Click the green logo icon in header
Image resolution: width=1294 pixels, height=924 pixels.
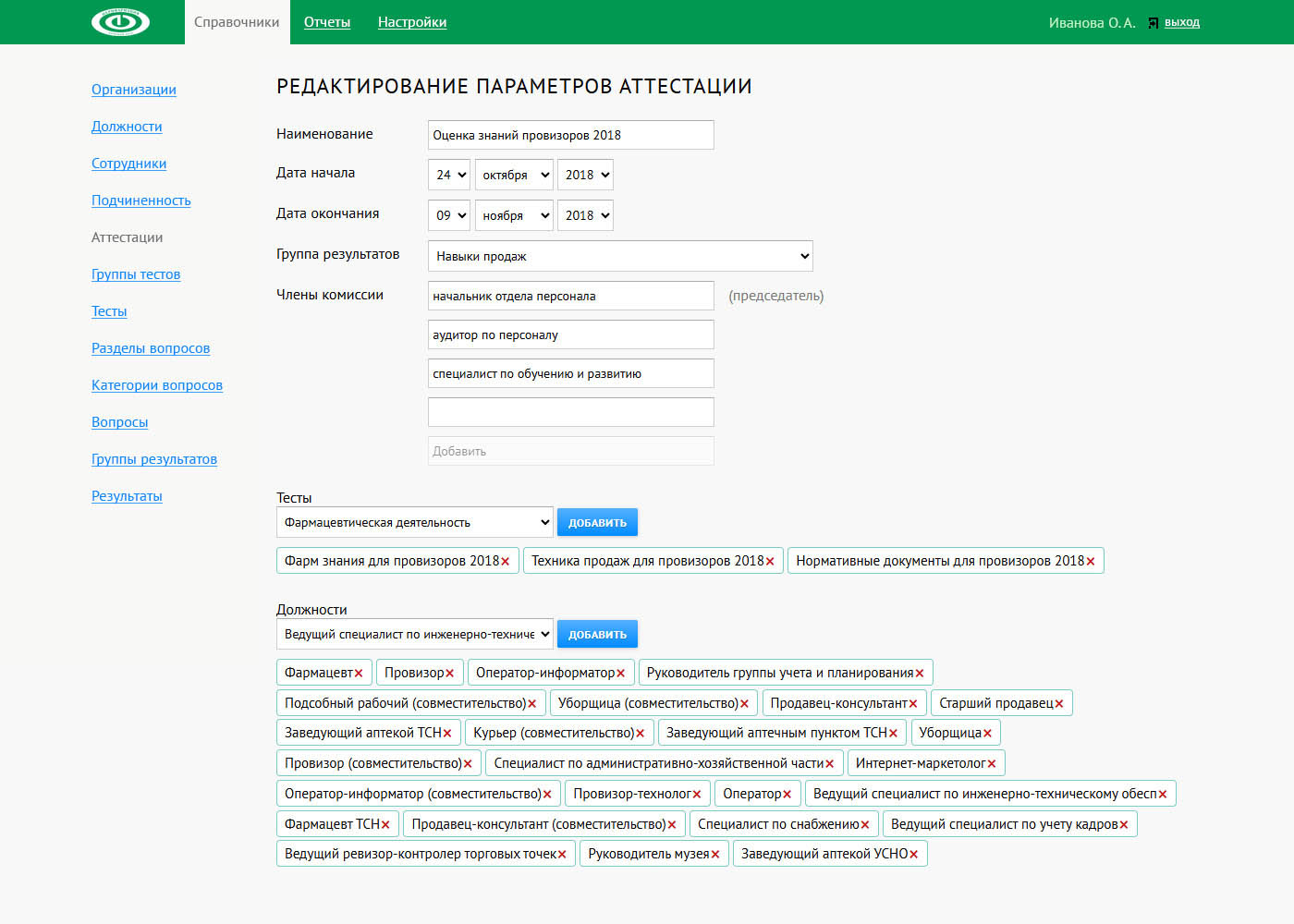tap(120, 22)
